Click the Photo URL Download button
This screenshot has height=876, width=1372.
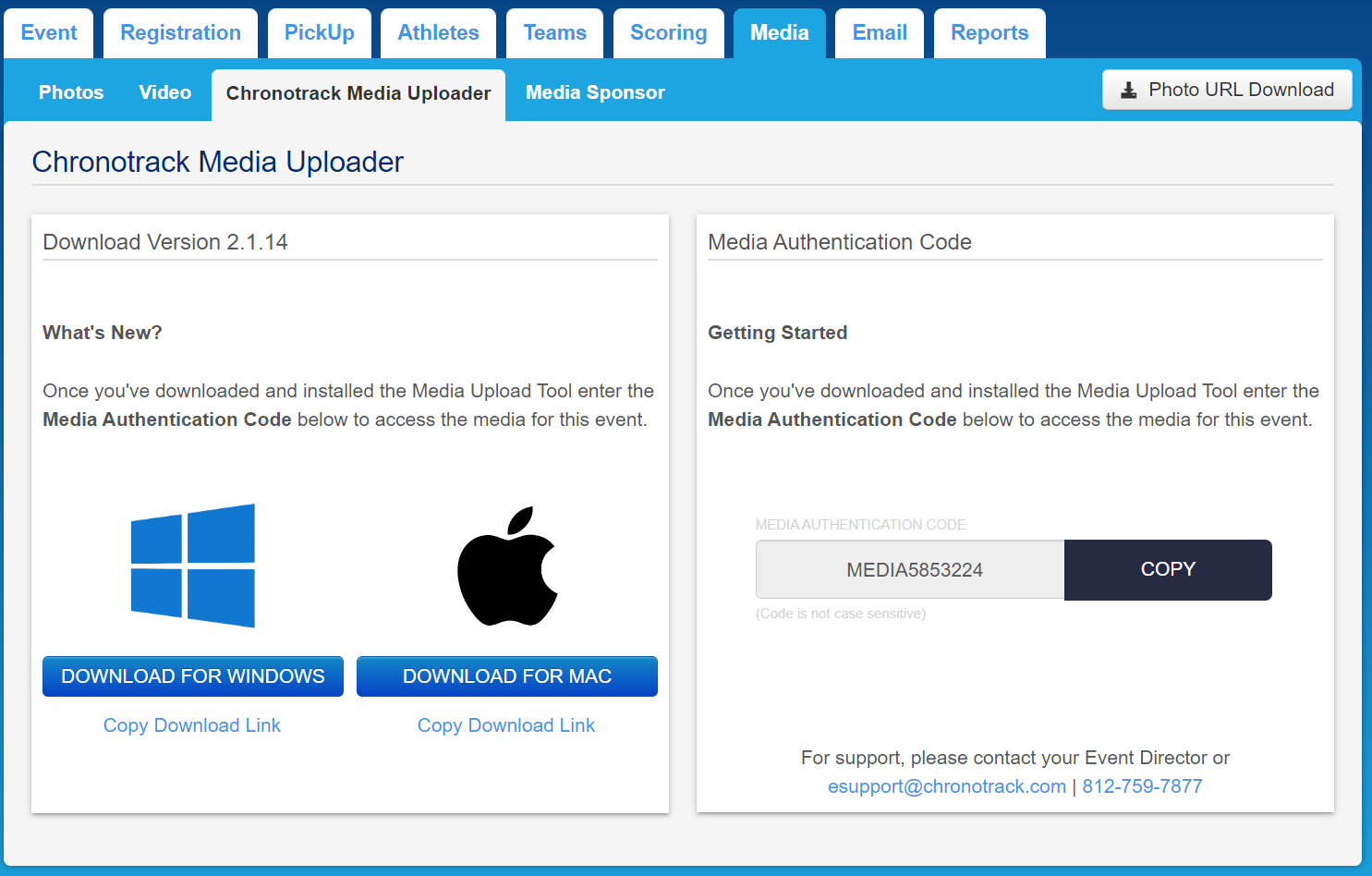1226,90
